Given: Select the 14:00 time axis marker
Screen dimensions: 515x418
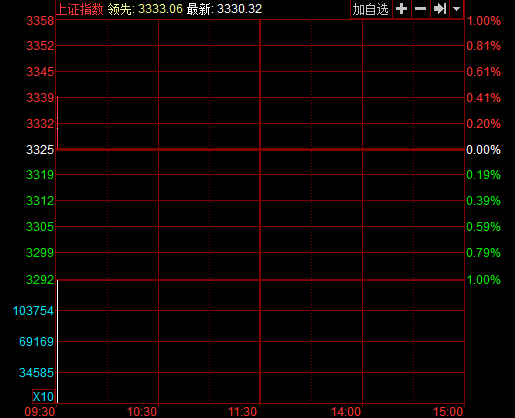Looking at the screenshot, I should point(346,412).
